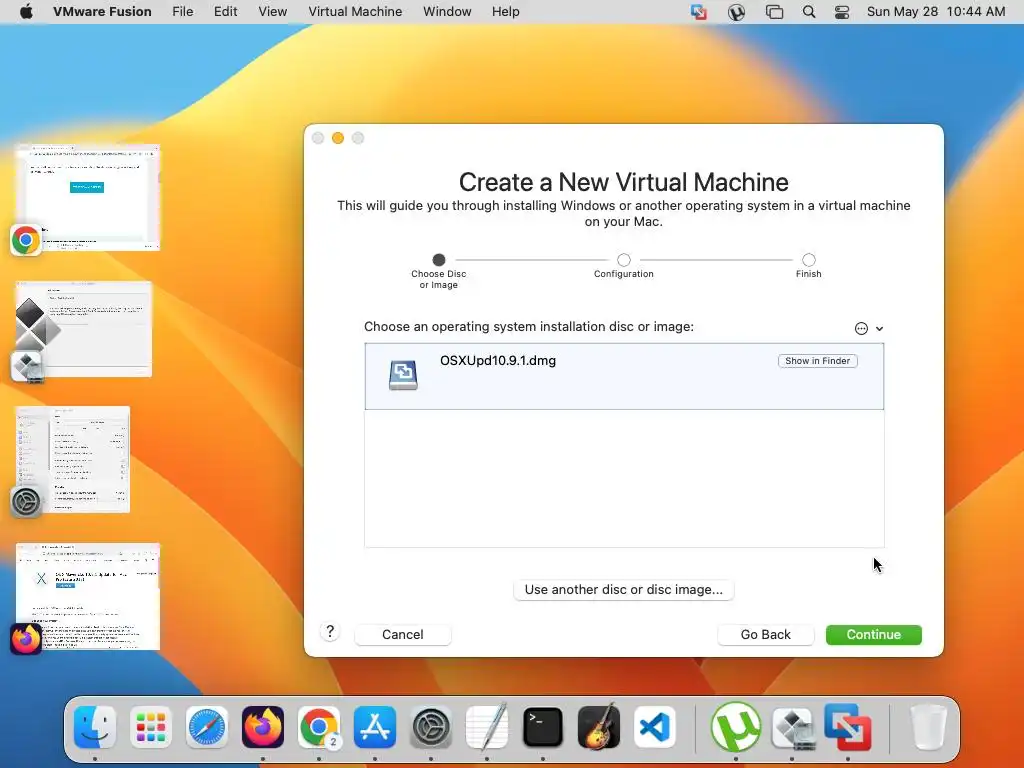This screenshot has width=1024, height=768.
Task: Open Boot Camp Assistant from the Dock
Action: (x=792, y=728)
